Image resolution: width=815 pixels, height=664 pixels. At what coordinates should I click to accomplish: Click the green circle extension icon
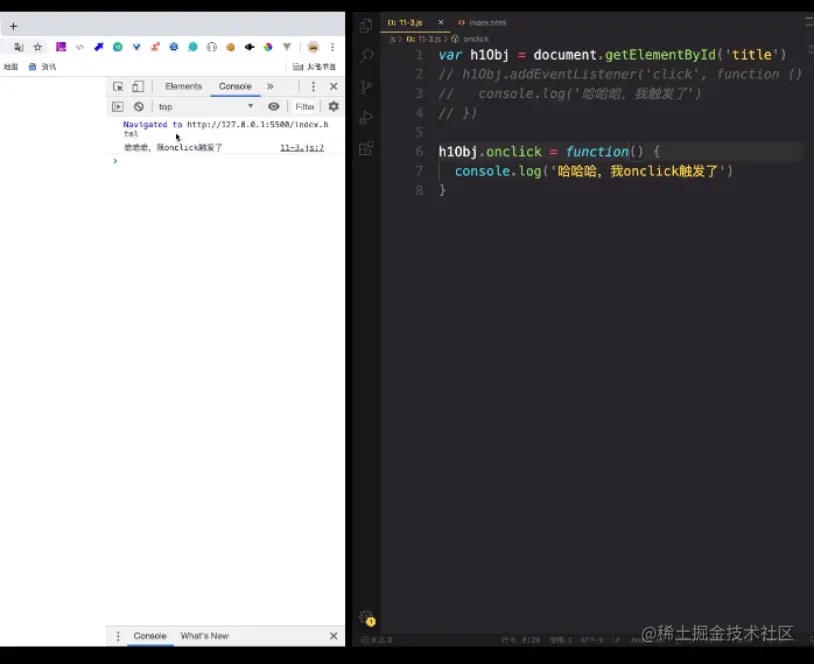118,47
